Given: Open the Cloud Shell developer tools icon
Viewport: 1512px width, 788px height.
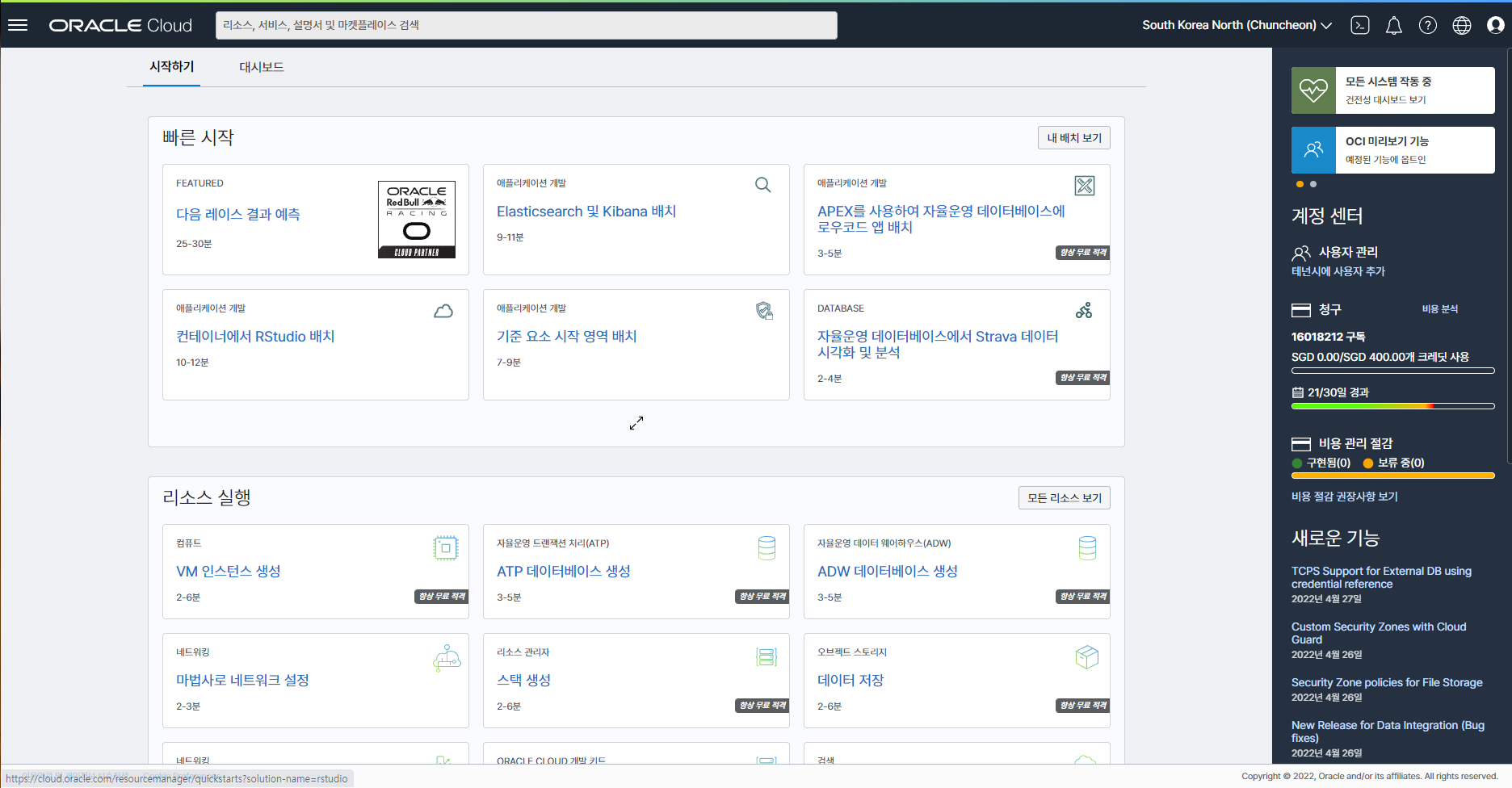Looking at the screenshot, I should (x=1360, y=25).
